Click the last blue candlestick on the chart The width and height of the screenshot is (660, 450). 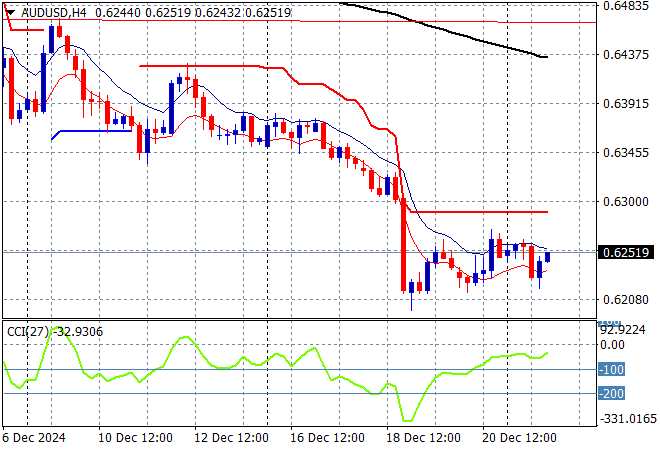548,257
